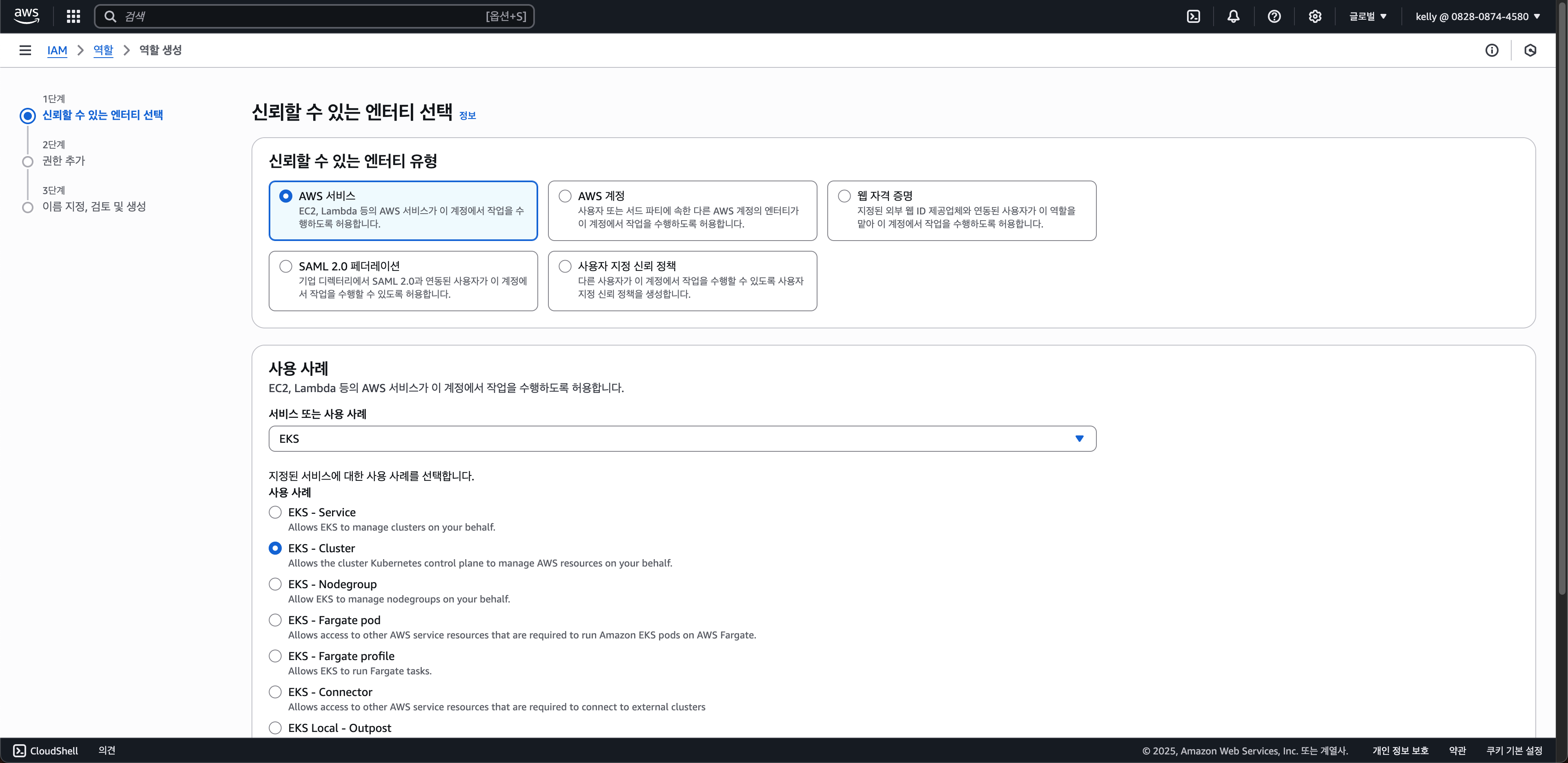Open the help question mark icon
Image resolution: width=1568 pixels, height=763 pixels.
[x=1274, y=16]
